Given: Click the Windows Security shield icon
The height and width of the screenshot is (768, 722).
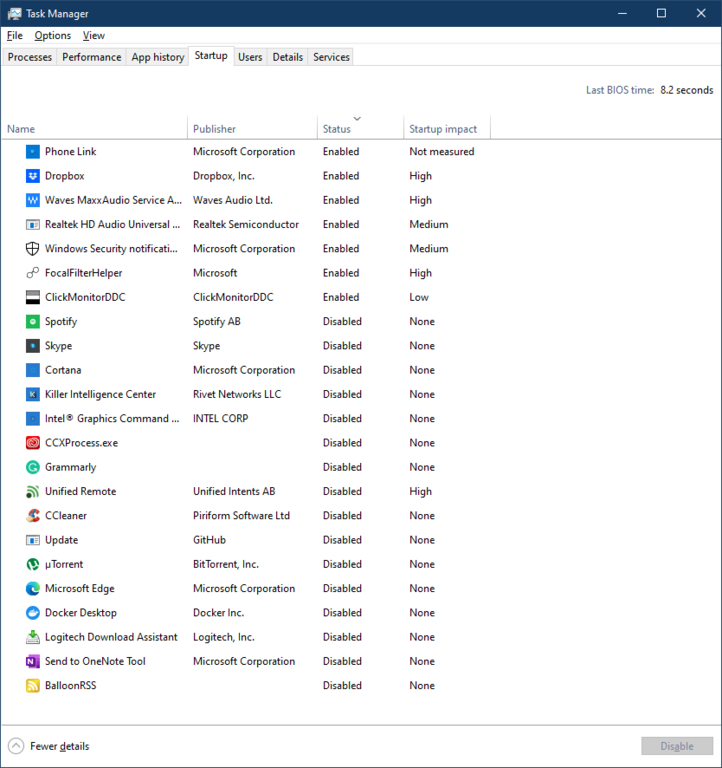Looking at the screenshot, I should [x=32, y=249].
